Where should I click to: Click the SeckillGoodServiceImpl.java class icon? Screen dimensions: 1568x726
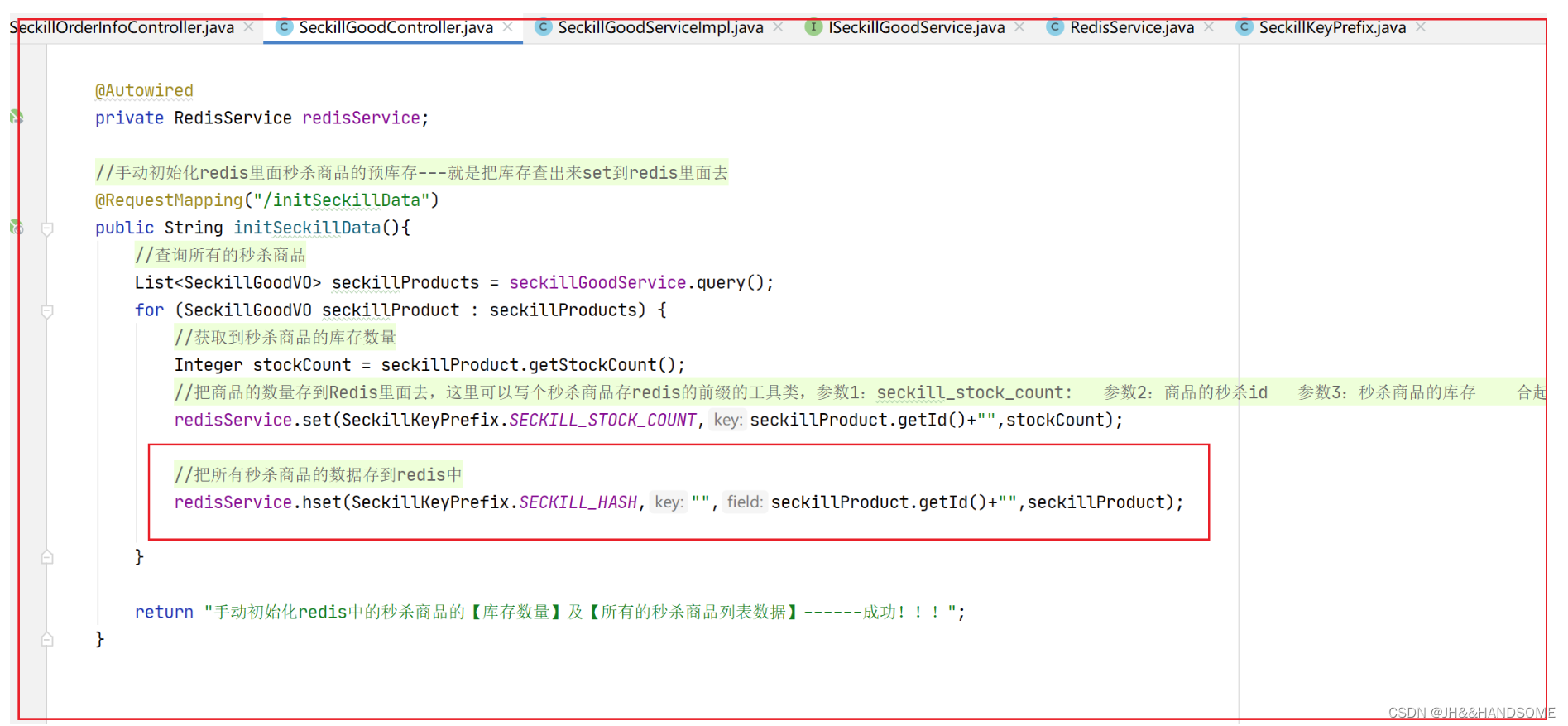point(544,27)
